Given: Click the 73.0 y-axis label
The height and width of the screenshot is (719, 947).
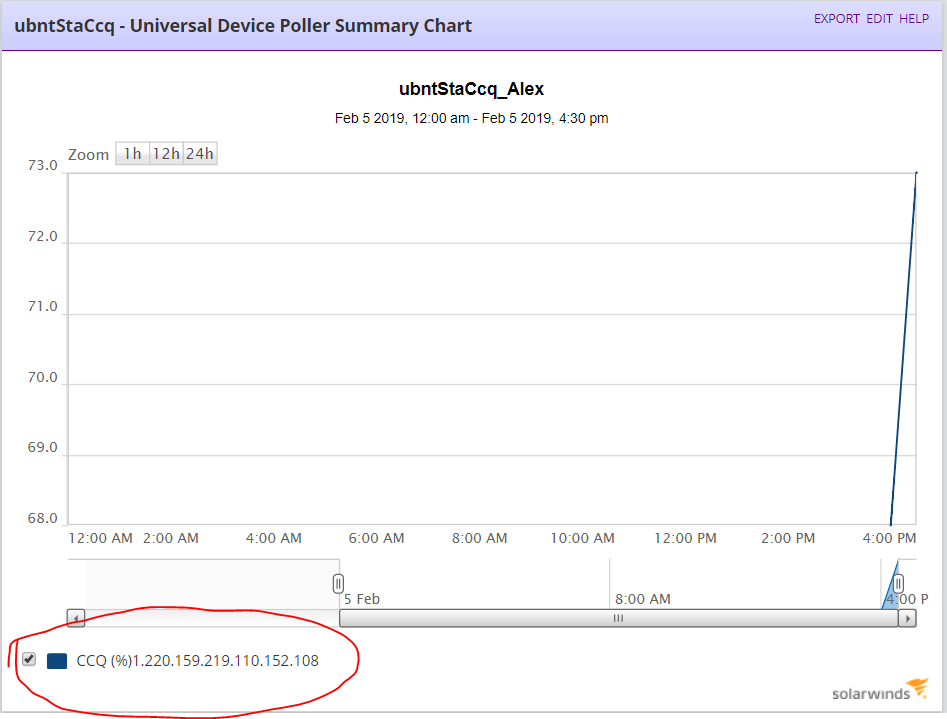Looking at the screenshot, I should click(x=43, y=166).
